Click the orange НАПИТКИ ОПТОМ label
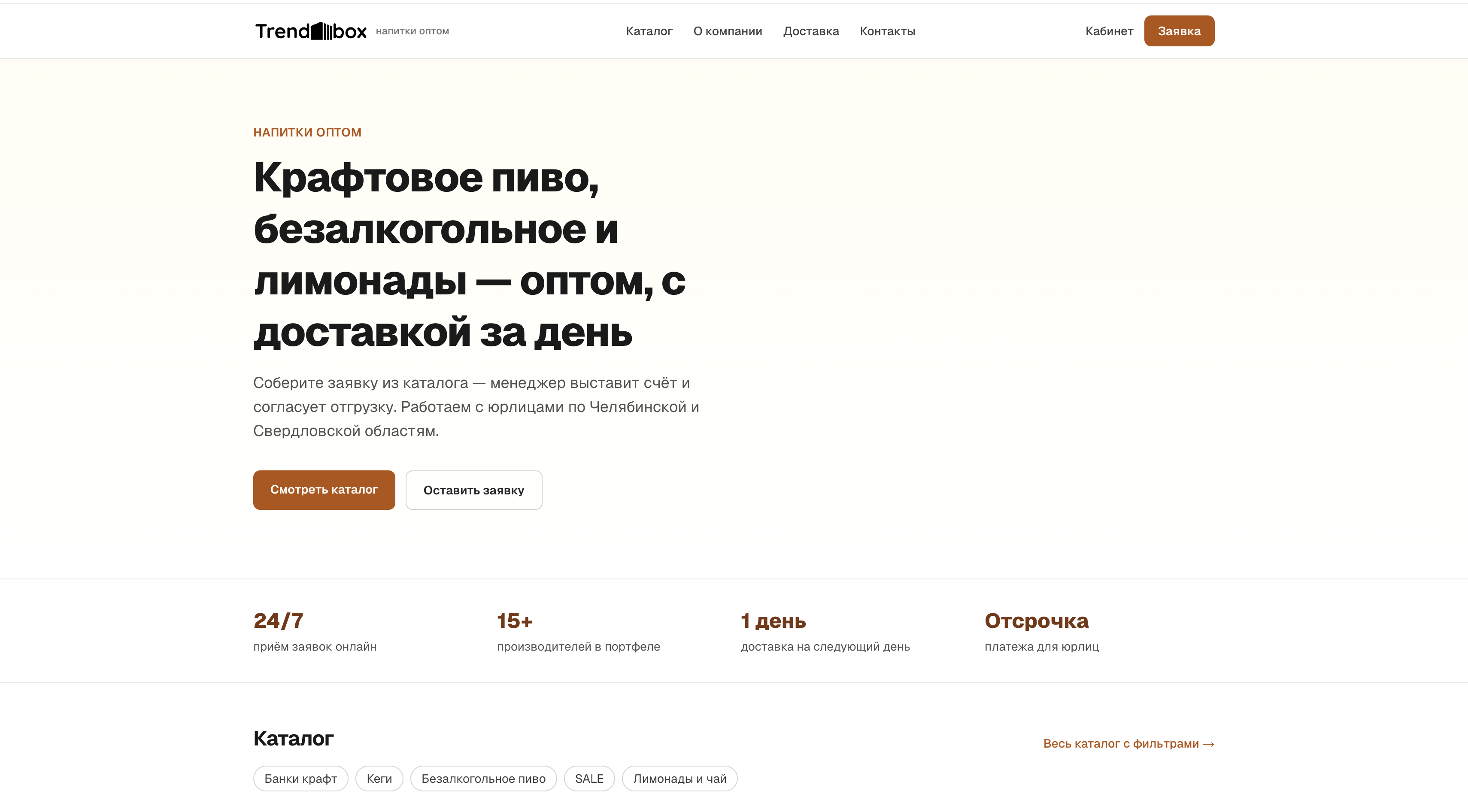 307,132
